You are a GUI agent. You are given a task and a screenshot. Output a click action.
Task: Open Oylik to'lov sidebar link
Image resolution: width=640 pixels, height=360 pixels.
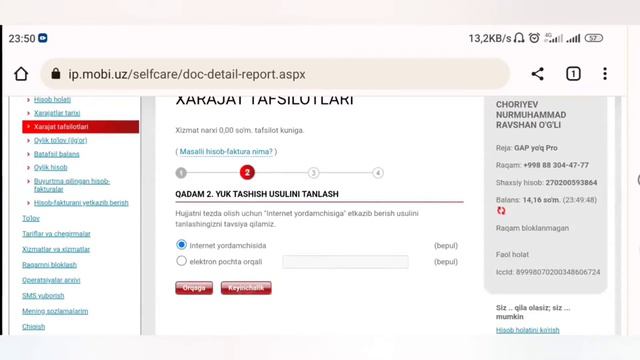60,140
